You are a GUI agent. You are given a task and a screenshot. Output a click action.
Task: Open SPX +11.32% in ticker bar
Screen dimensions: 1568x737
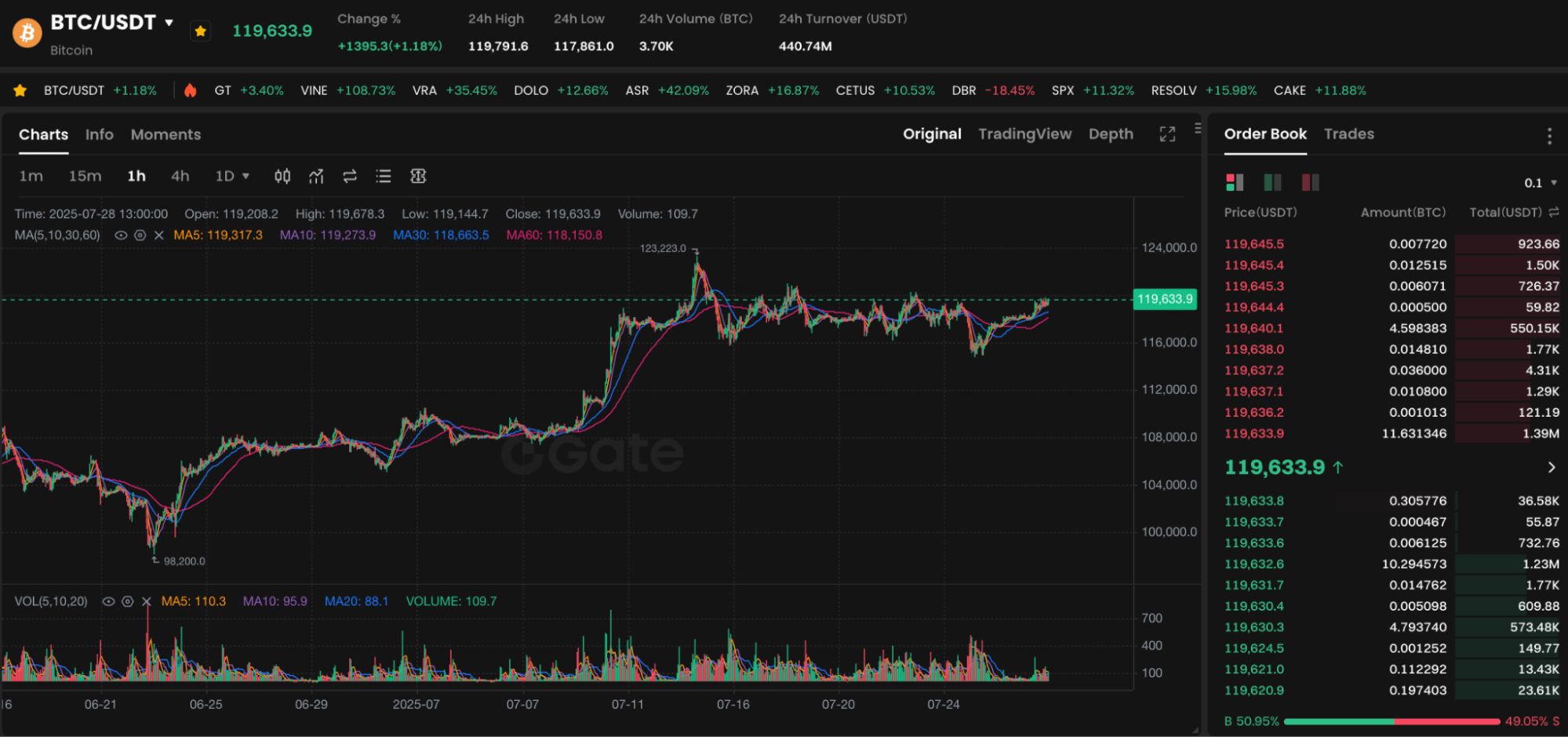point(1093,91)
